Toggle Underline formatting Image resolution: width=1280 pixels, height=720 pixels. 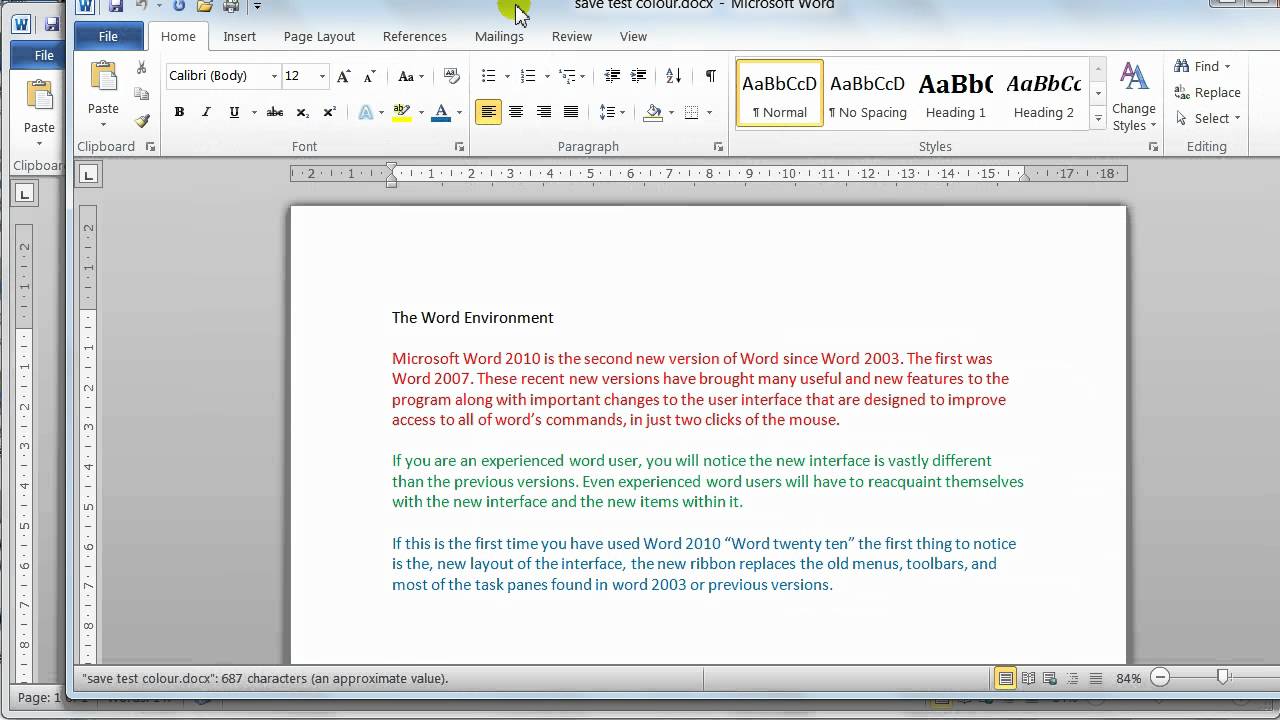coord(234,112)
